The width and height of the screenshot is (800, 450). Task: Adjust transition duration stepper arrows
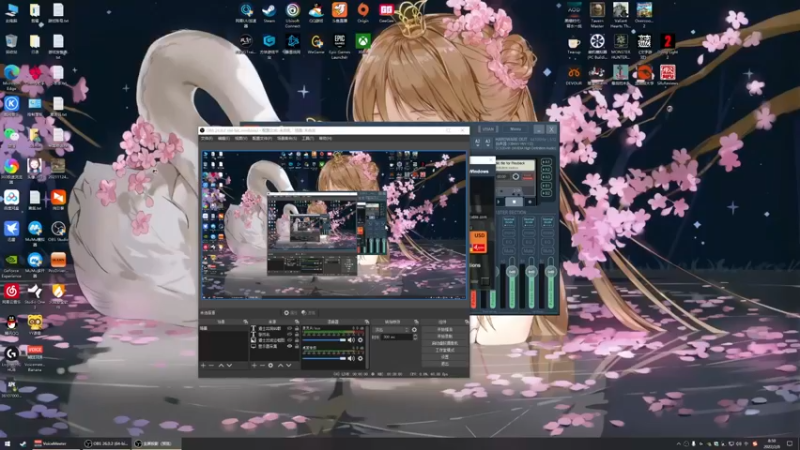click(x=415, y=337)
